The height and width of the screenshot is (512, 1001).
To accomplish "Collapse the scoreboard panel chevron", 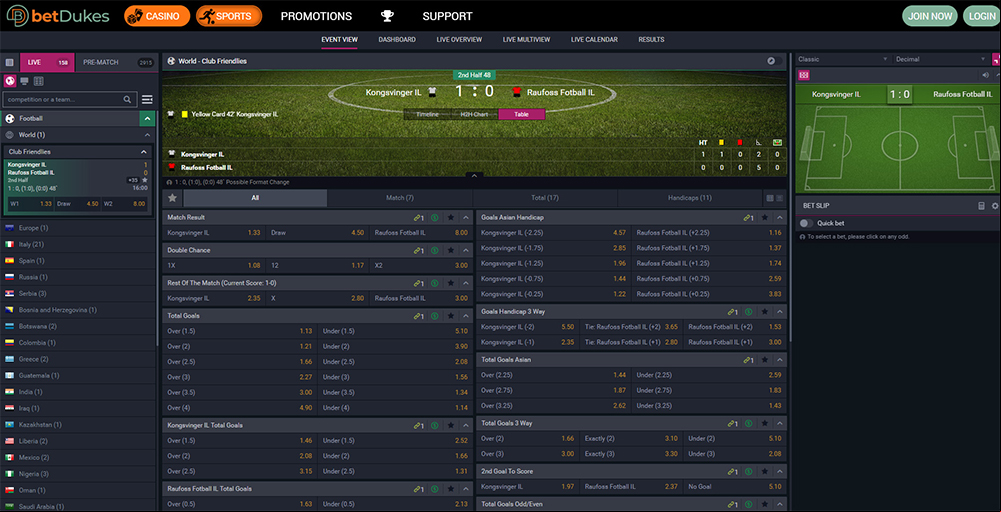I will pos(474,175).
